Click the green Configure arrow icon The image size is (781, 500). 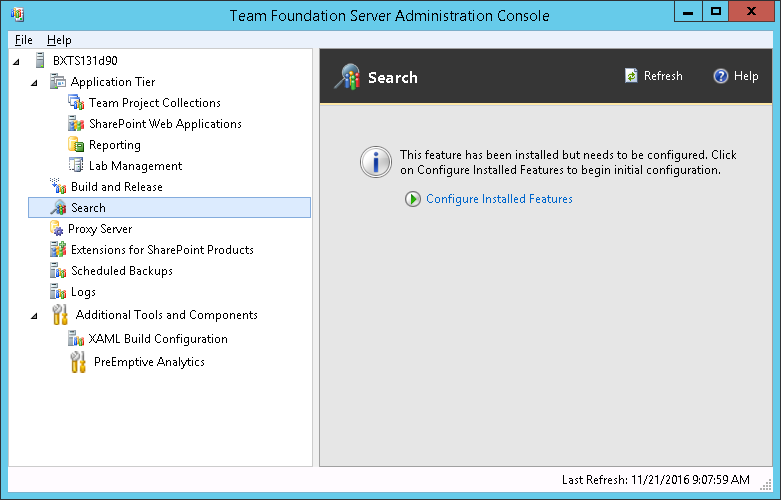pyautogui.click(x=412, y=199)
